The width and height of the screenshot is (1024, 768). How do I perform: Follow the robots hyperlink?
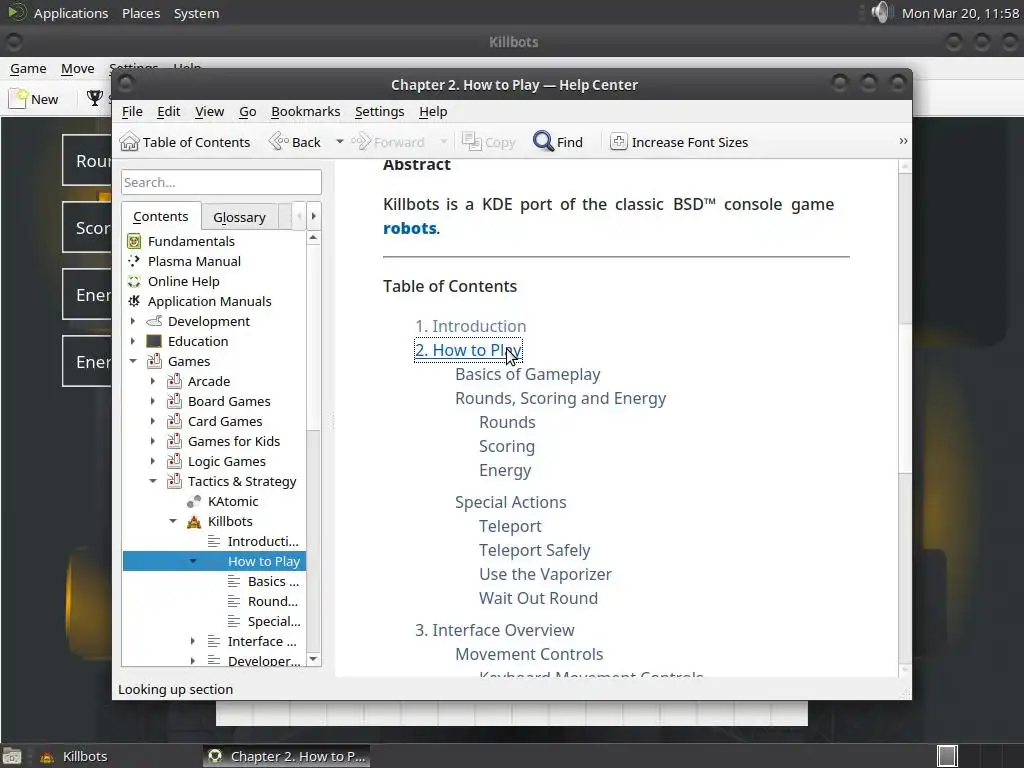[x=409, y=228]
